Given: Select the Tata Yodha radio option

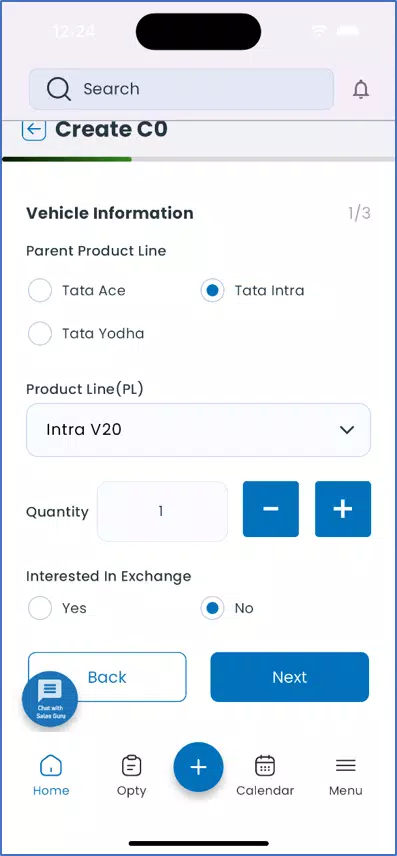Looking at the screenshot, I should [x=40, y=333].
